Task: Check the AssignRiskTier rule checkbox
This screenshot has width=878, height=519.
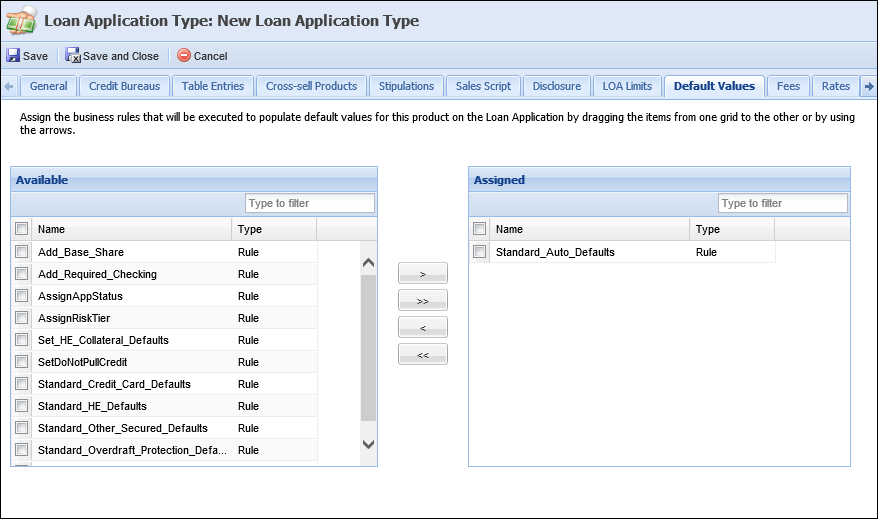Action: pyautogui.click(x=21, y=317)
